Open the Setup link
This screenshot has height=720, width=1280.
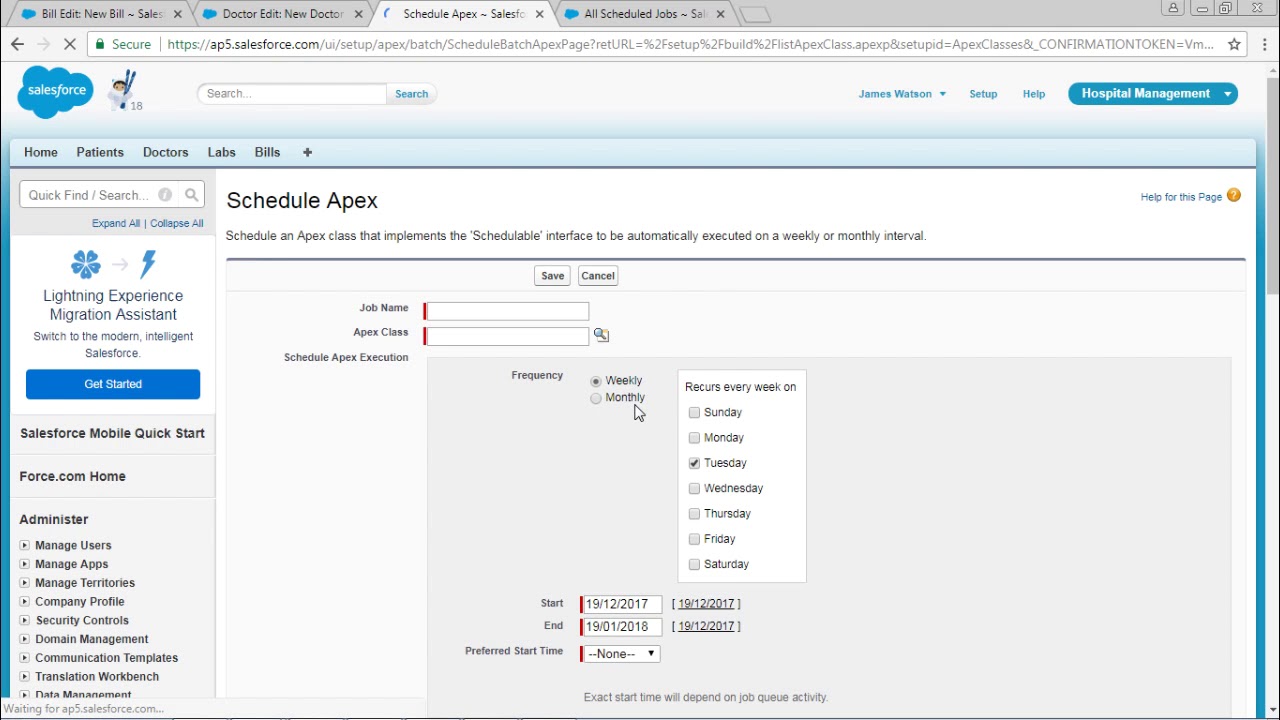click(983, 94)
